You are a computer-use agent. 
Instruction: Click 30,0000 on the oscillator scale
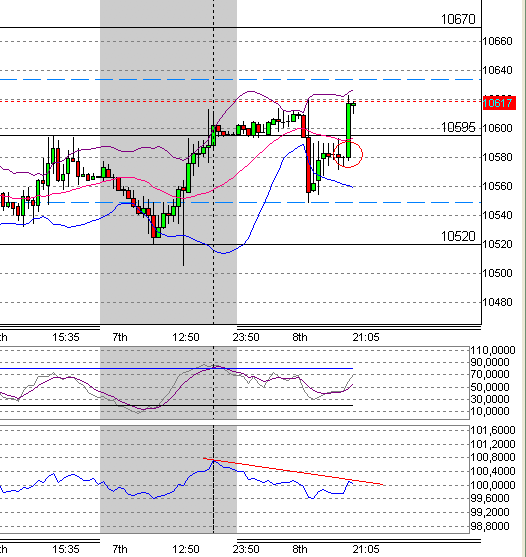490,399
